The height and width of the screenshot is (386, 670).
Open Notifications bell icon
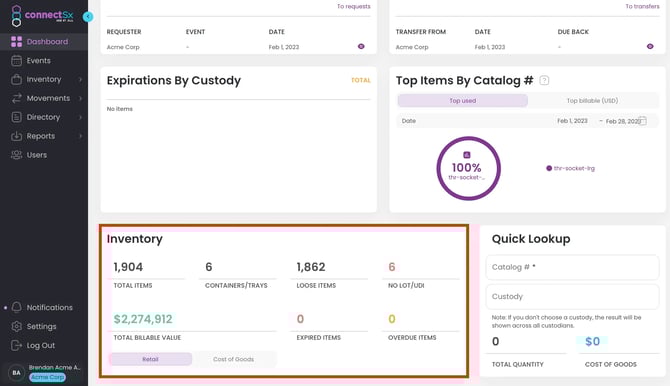[x=16, y=307]
